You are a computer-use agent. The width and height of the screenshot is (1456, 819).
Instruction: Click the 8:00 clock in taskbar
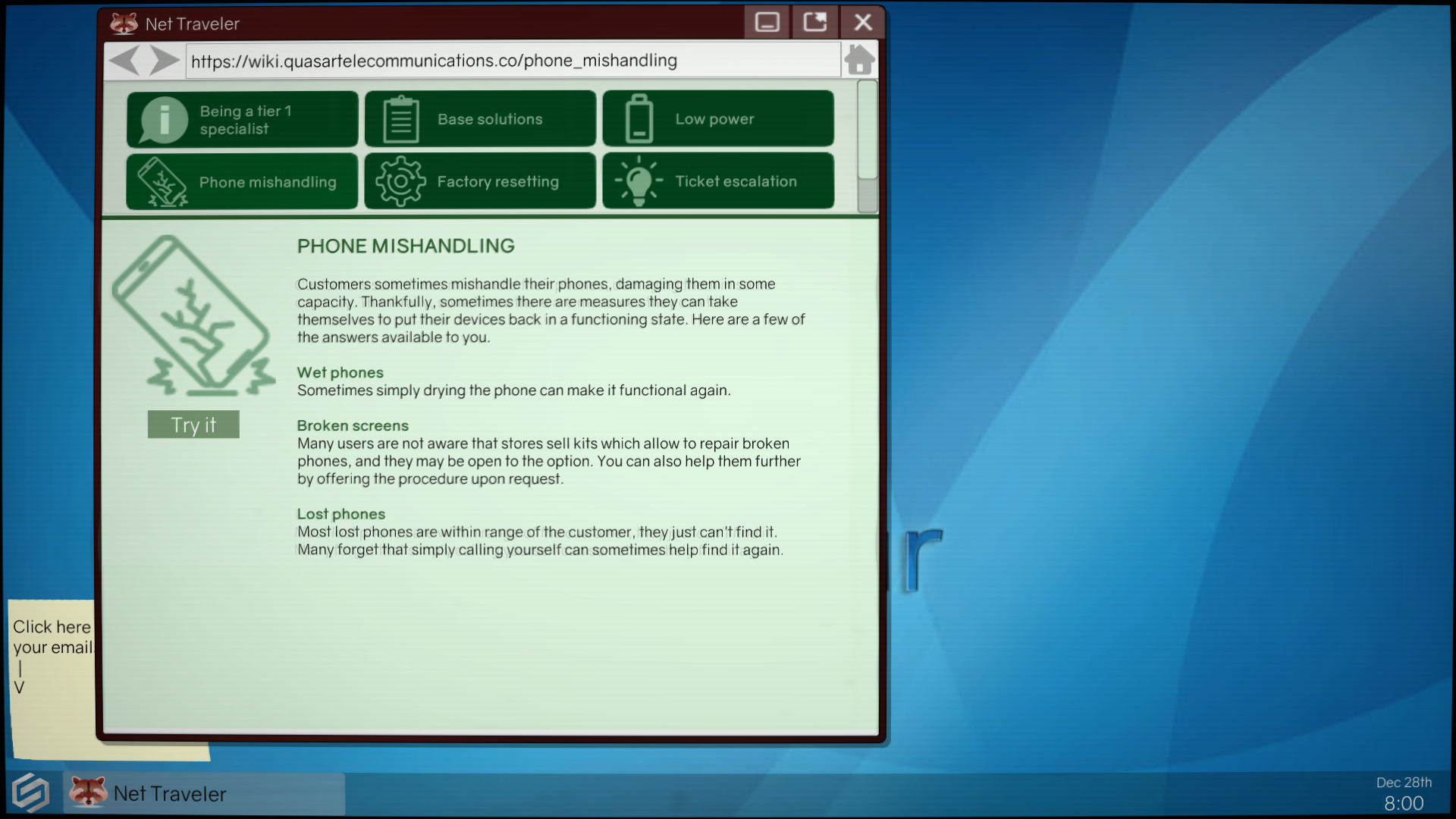coord(1404,804)
